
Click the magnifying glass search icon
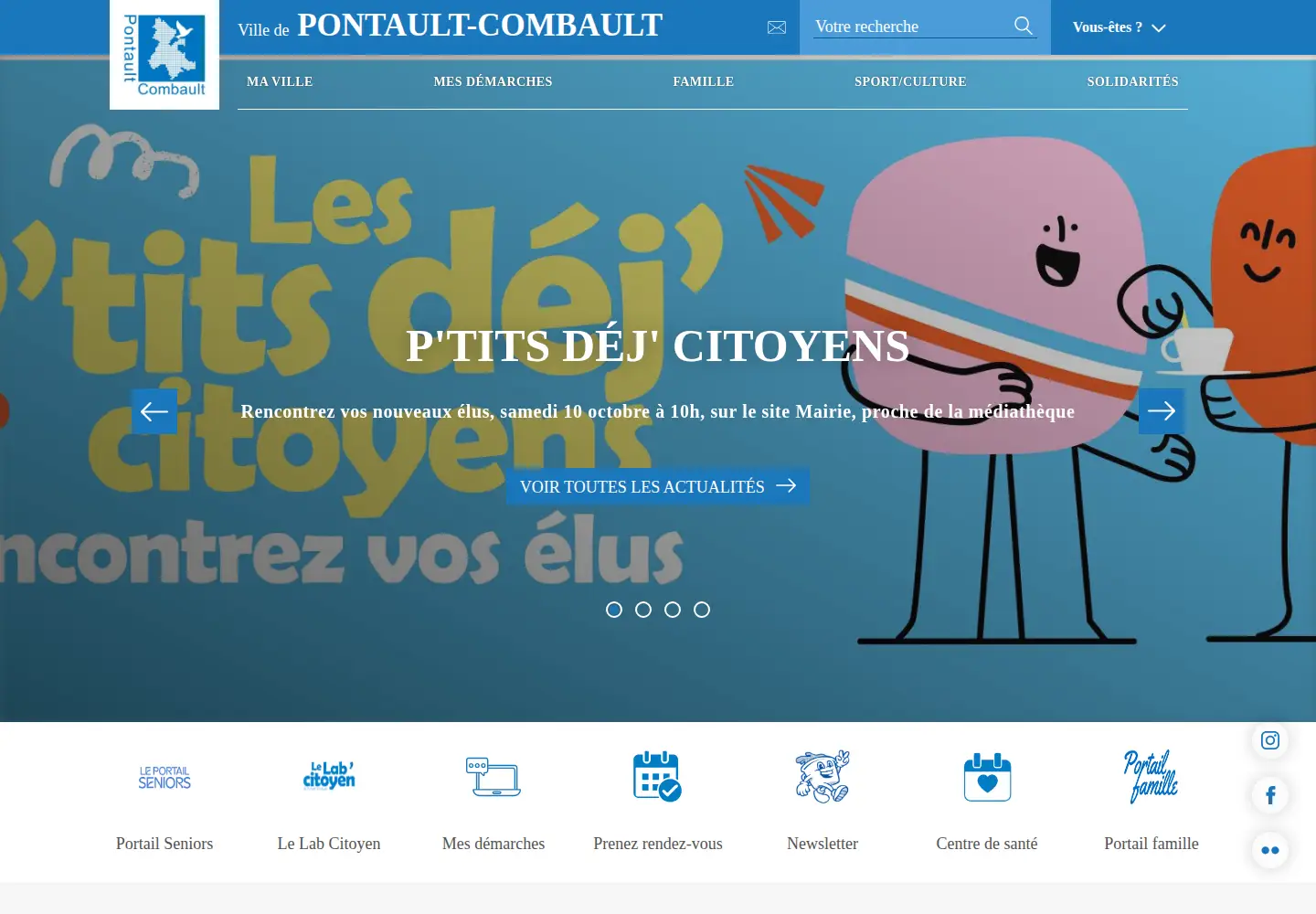pyautogui.click(x=1024, y=26)
